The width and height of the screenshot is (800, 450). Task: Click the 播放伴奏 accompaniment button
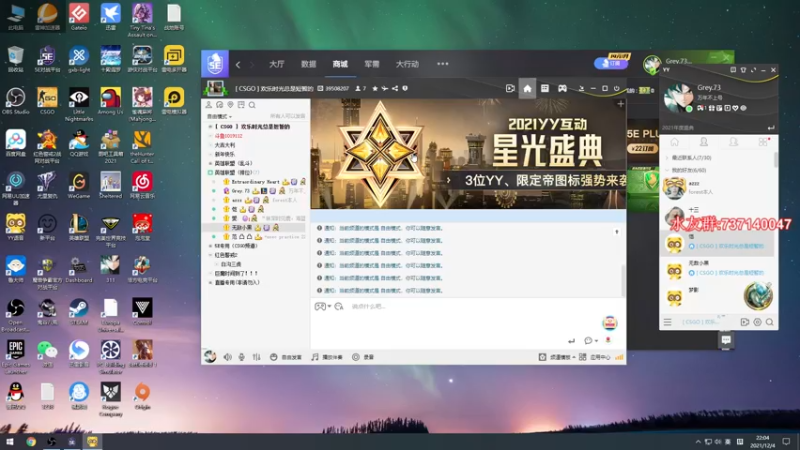[327, 357]
